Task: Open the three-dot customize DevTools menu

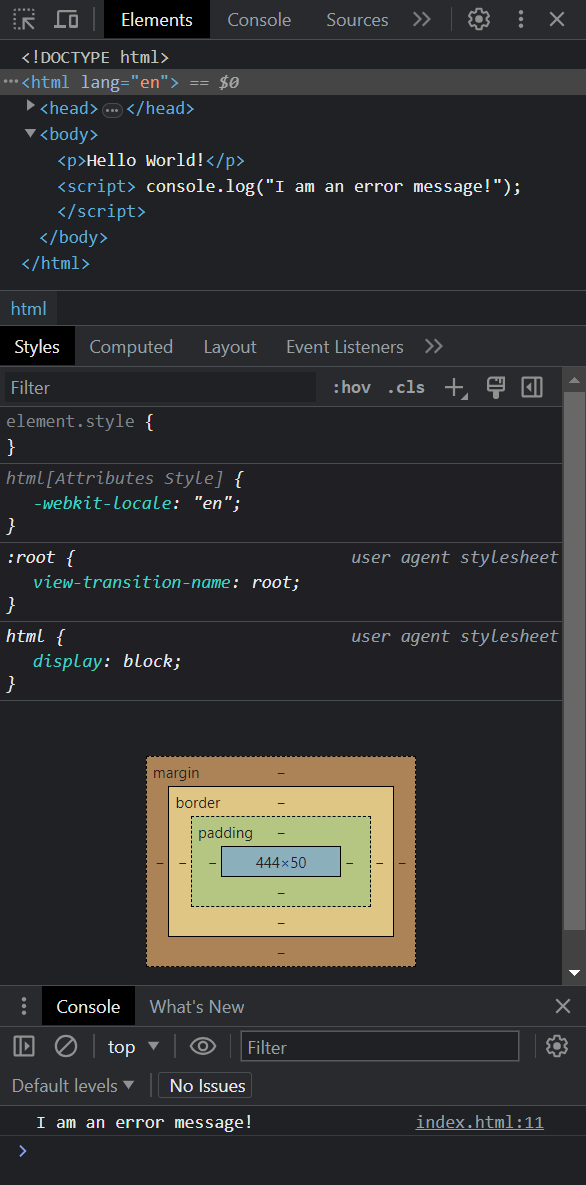Action: coord(520,20)
